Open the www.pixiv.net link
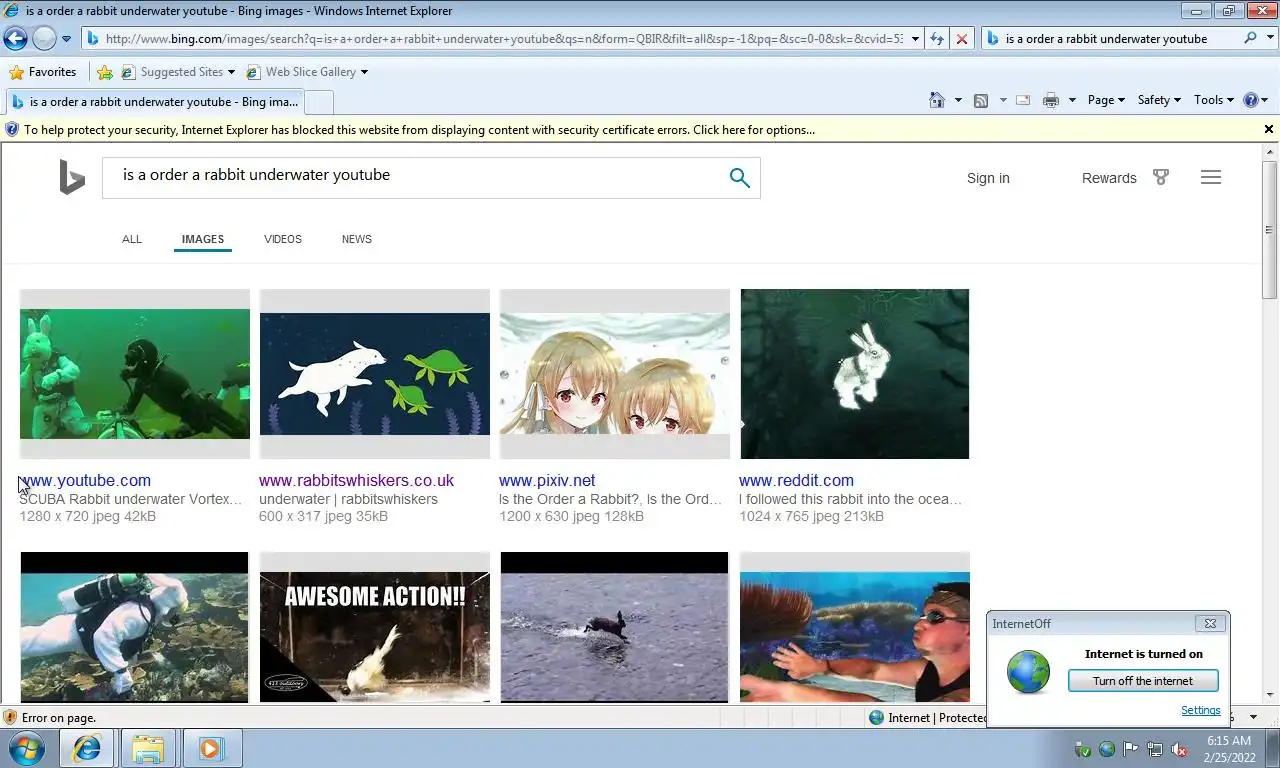This screenshot has height=768, width=1280. coord(547,481)
